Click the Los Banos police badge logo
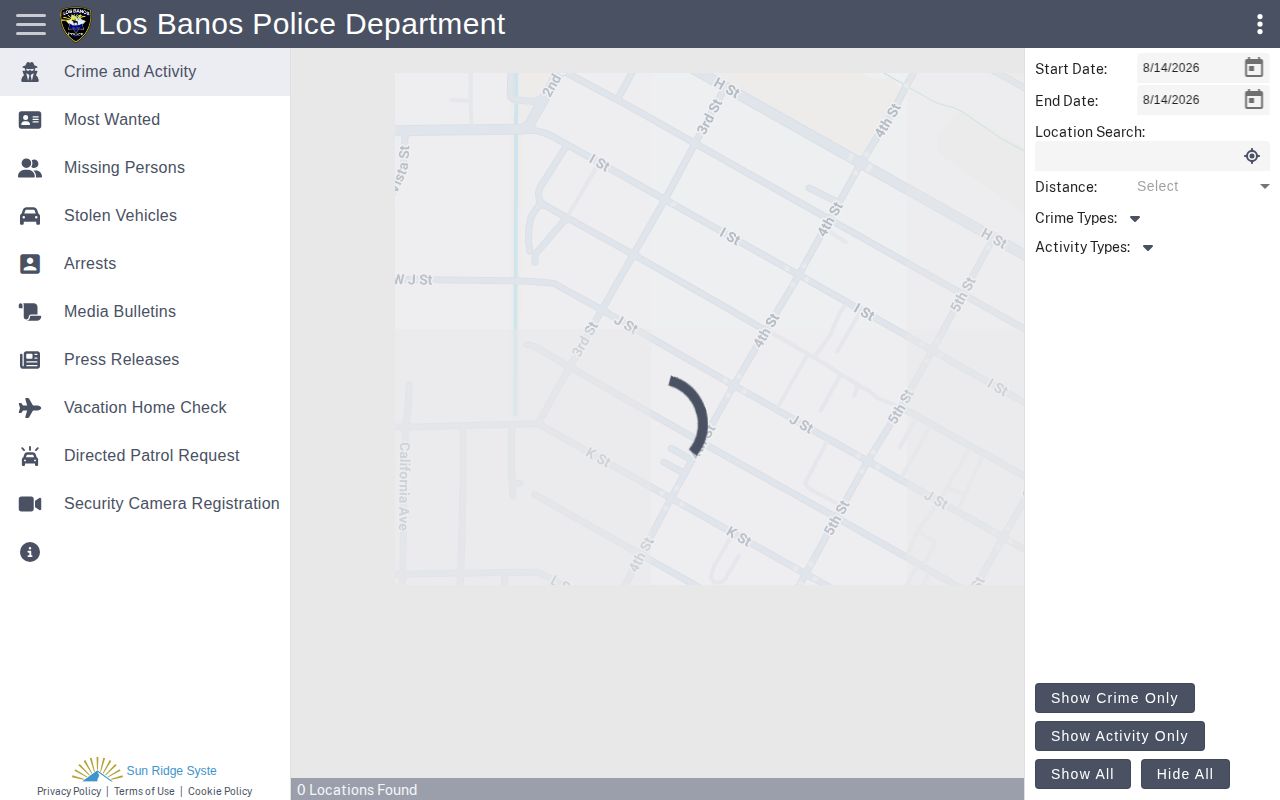Screen dimensions: 1280x800 coord(75,24)
